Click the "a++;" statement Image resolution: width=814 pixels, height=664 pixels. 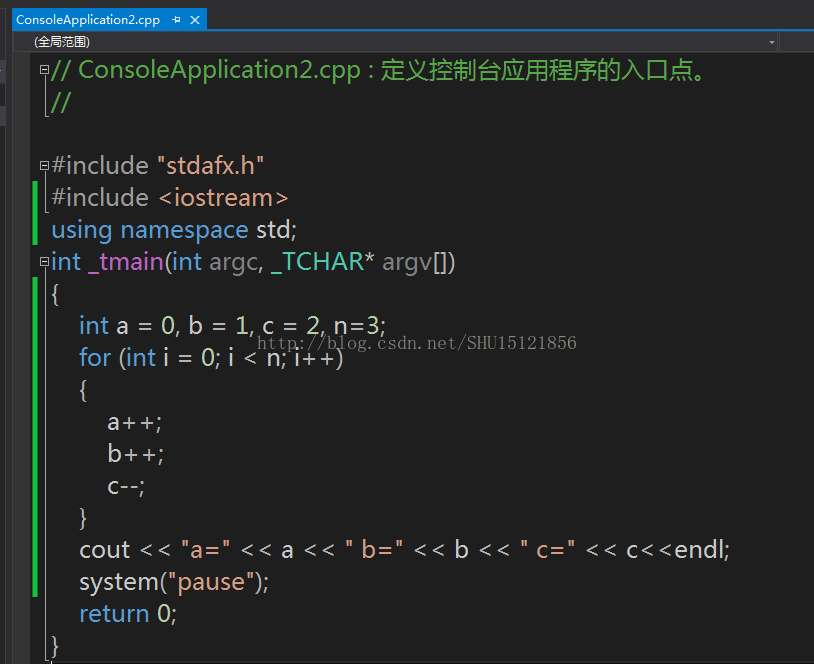[134, 423]
